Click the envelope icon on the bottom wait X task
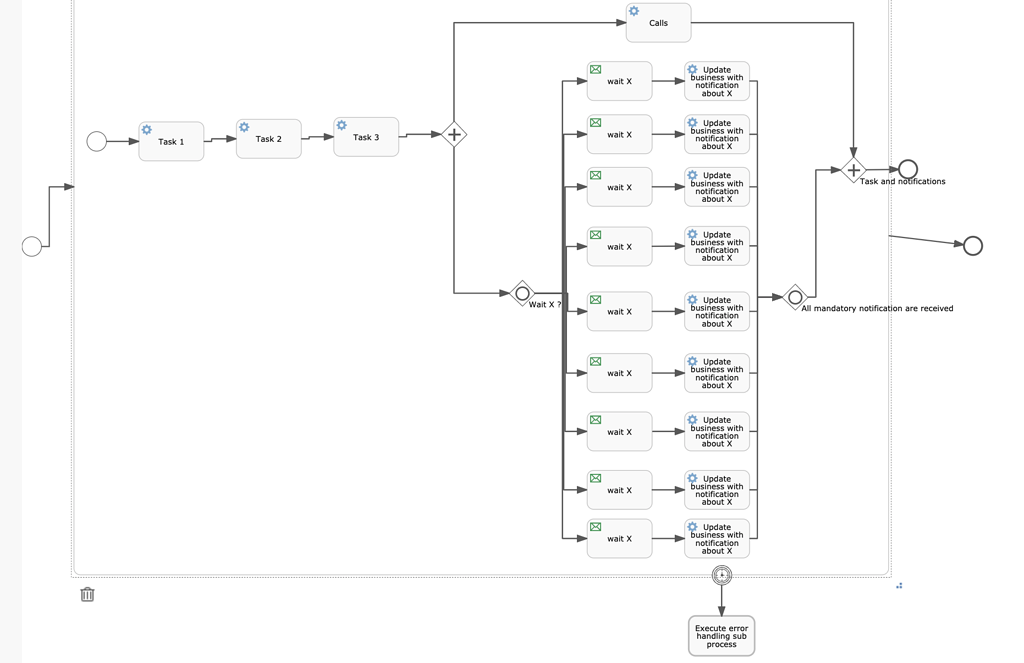The image size is (1024, 663). click(x=595, y=525)
